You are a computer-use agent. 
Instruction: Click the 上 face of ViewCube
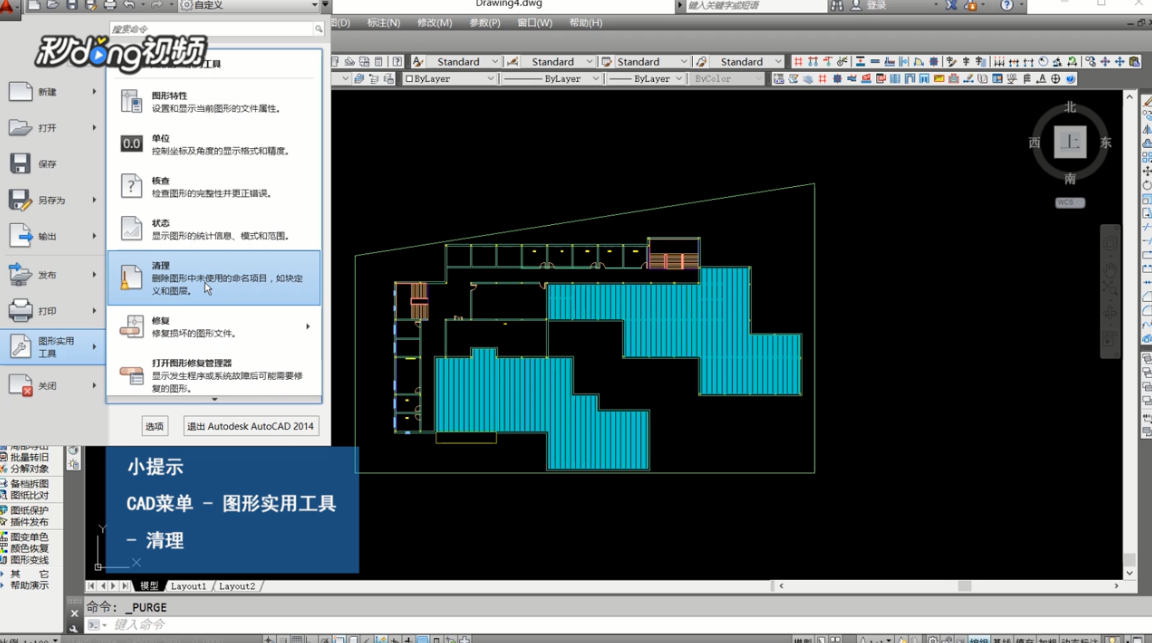pos(1070,142)
